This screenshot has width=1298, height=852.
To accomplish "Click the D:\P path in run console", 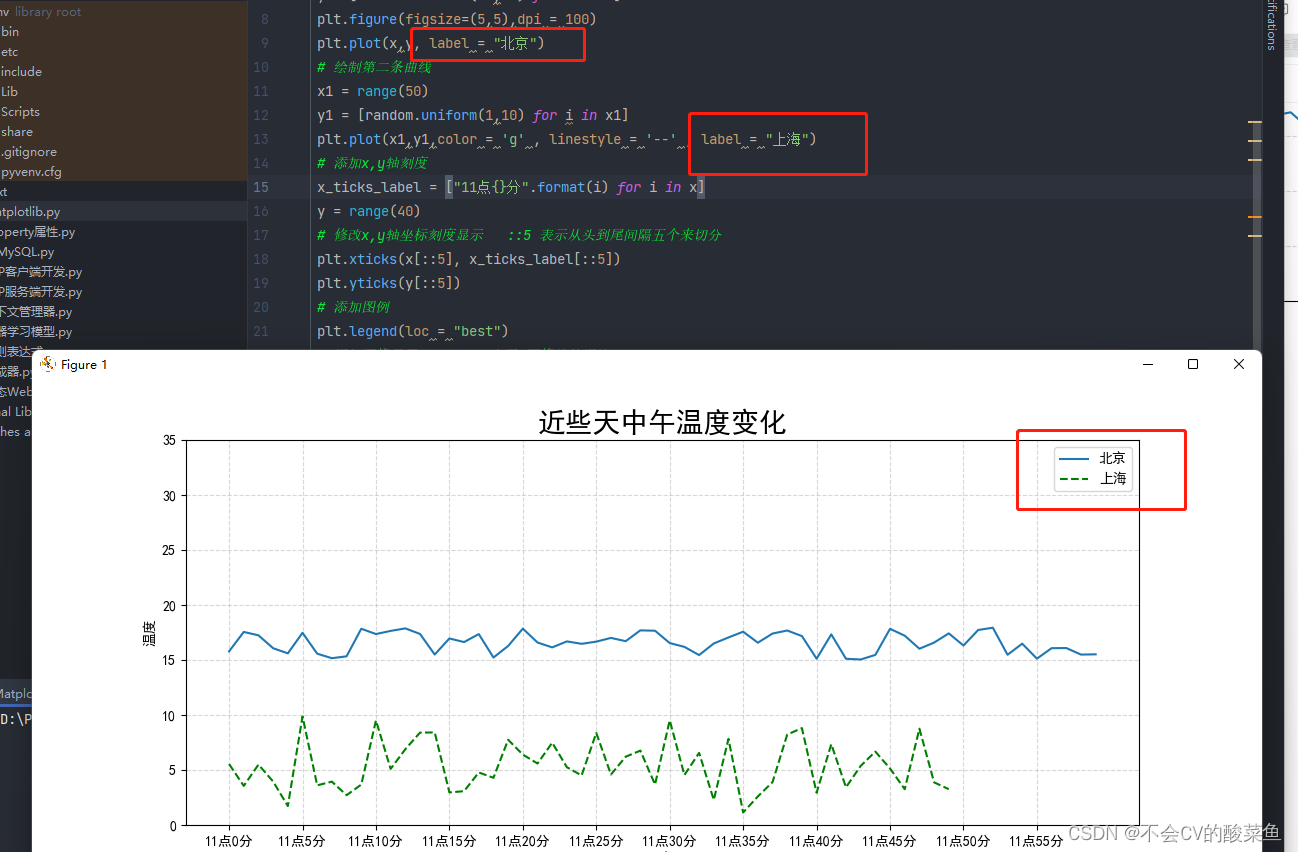I will [x=14, y=718].
